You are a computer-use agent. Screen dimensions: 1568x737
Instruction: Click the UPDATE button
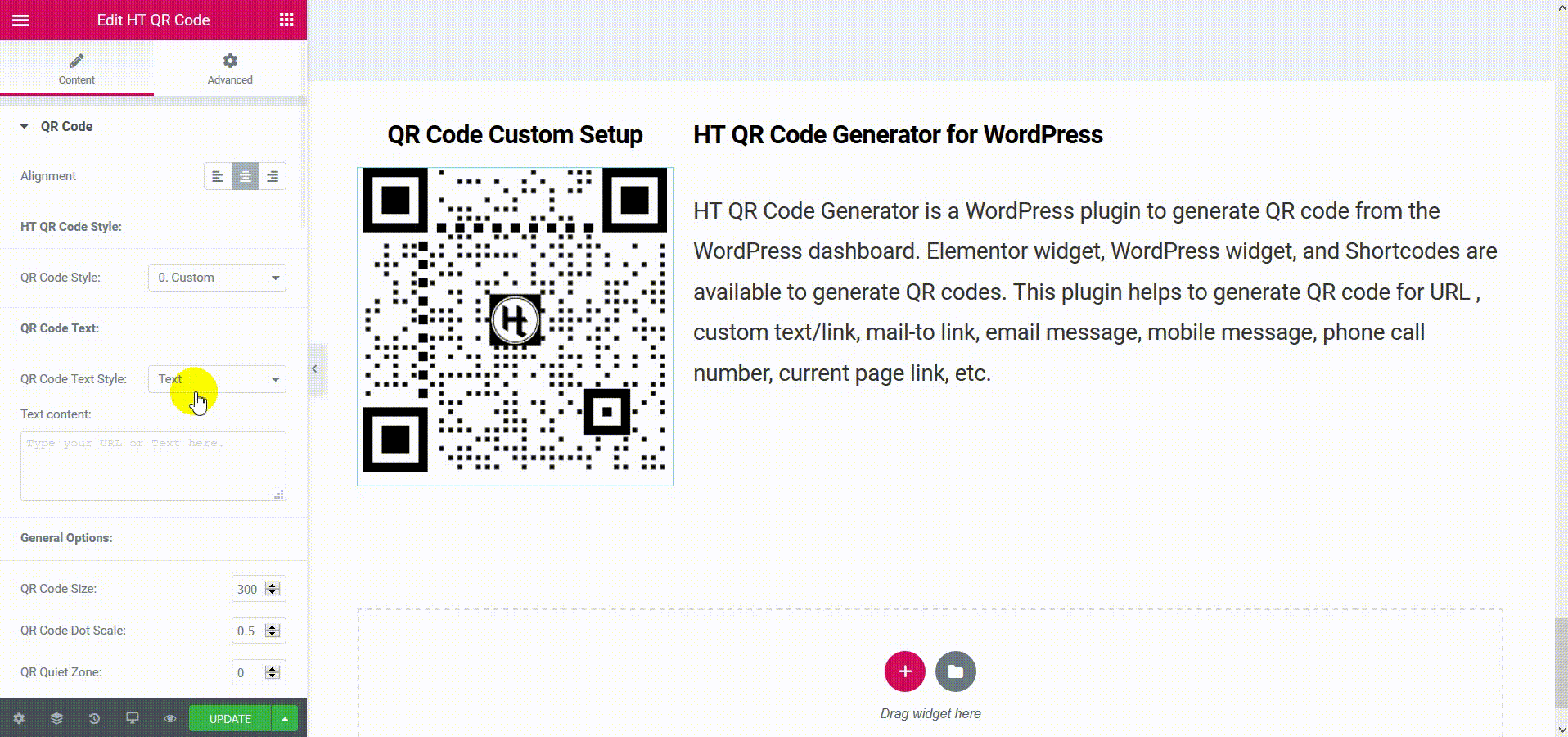coord(230,718)
